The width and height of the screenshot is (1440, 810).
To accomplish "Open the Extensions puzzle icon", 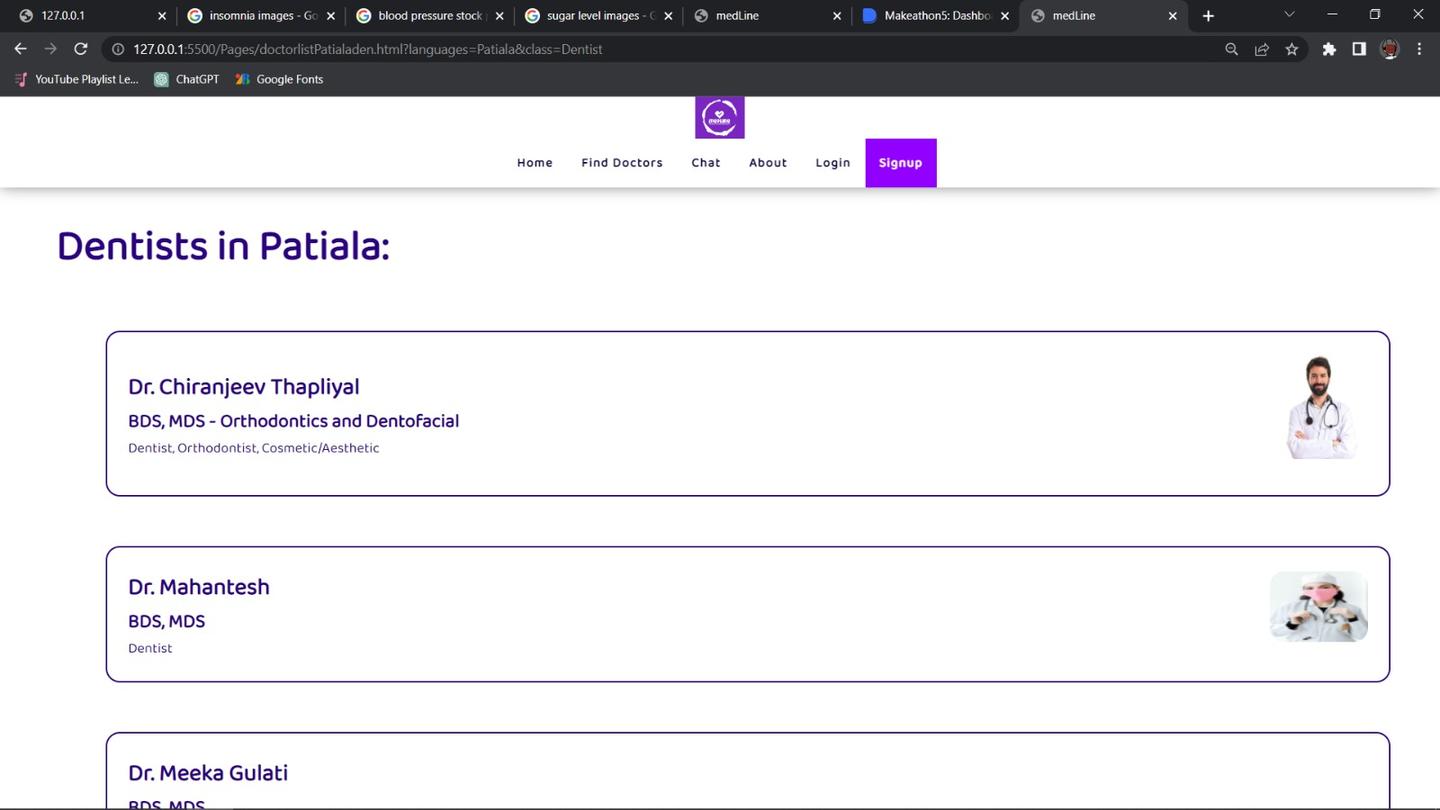I will [x=1329, y=49].
